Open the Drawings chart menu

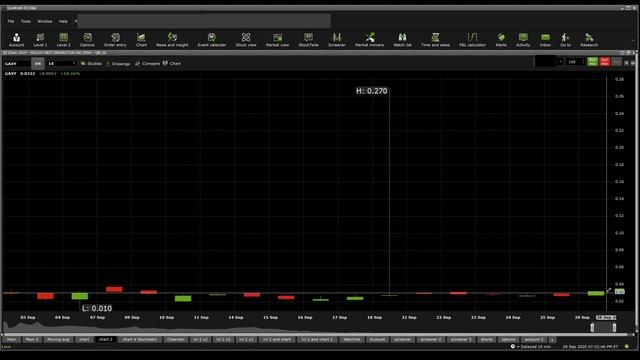coord(118,64)
